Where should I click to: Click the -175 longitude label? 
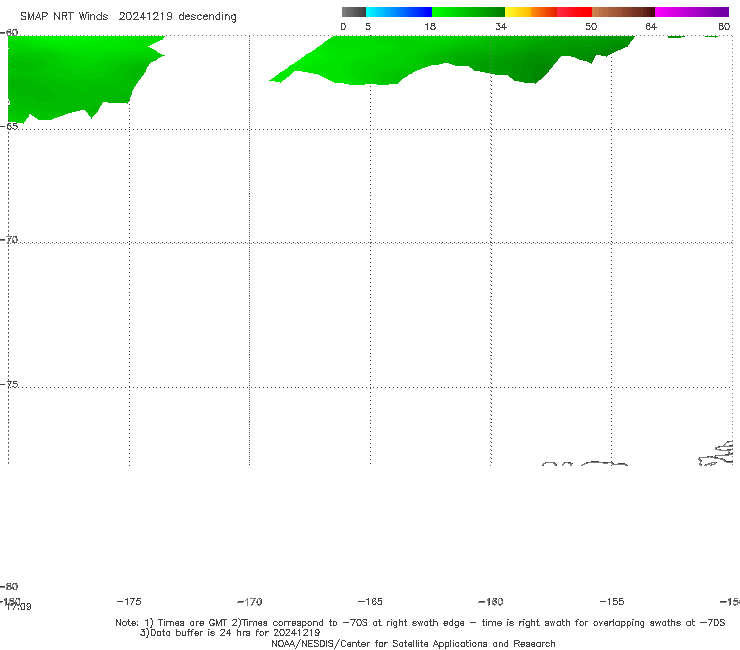(129, 601)
